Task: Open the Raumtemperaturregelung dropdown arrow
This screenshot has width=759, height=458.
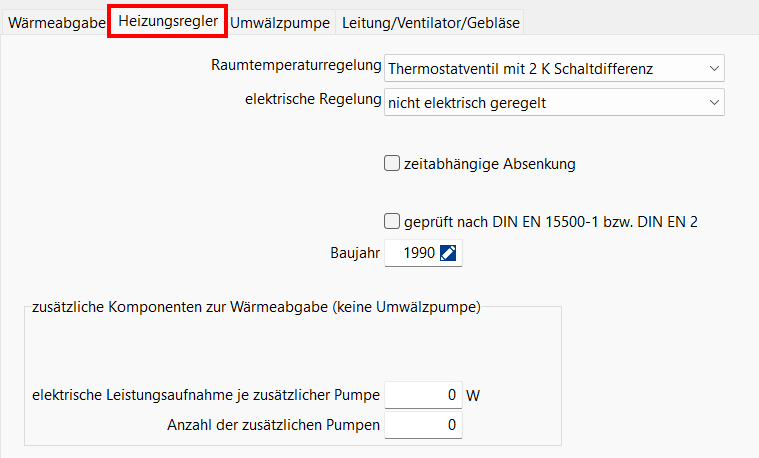Action: (713, 68)
